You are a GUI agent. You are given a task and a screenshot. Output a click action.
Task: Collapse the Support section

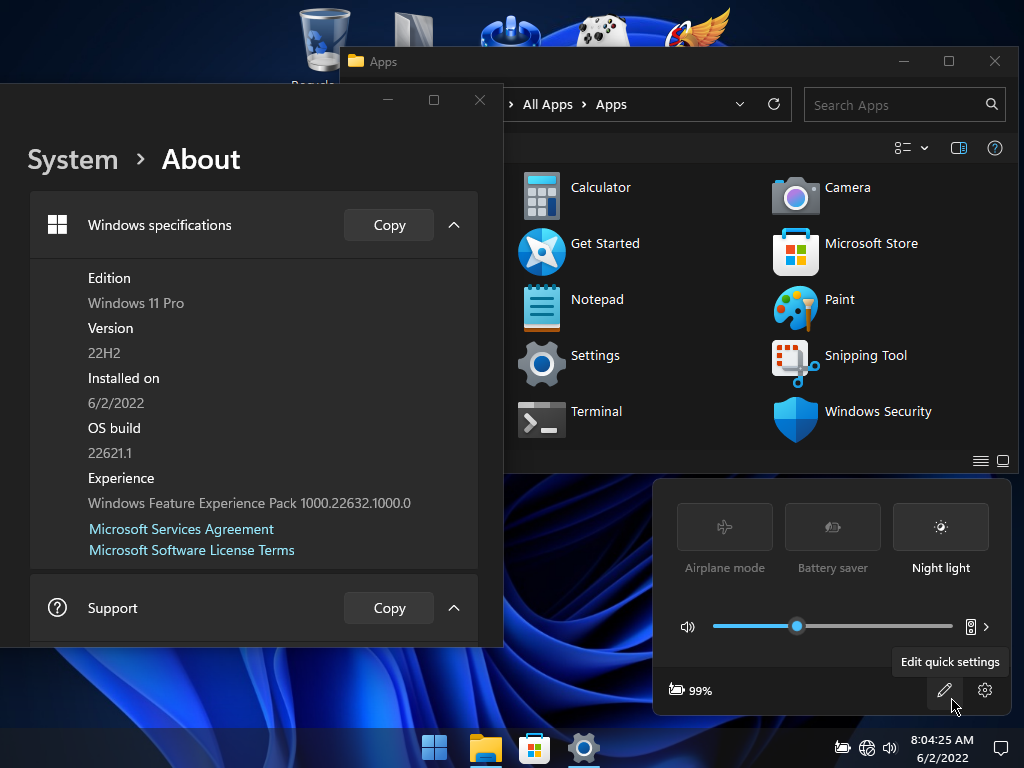tap(454, 608)
